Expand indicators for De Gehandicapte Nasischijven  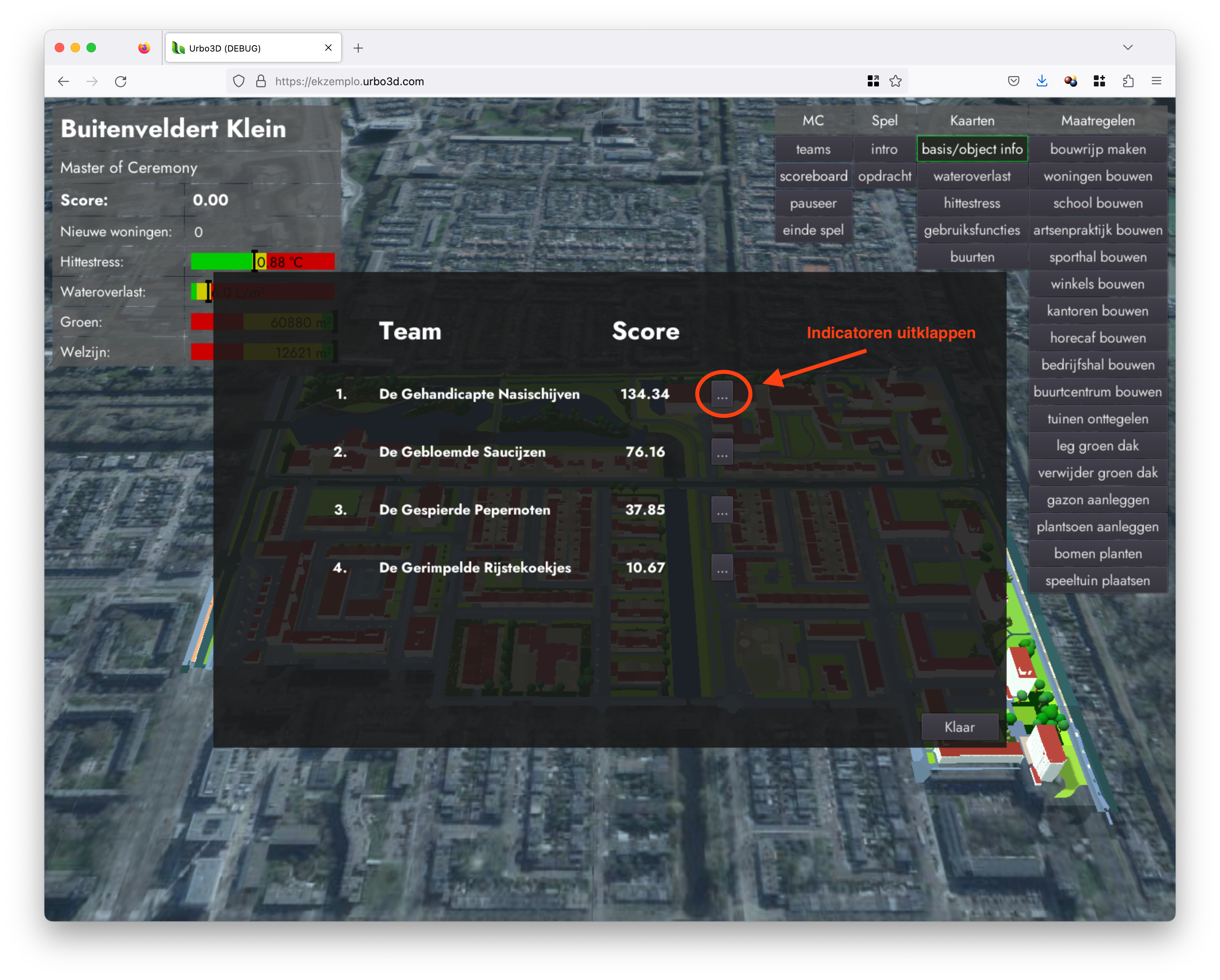pos(722,394)
